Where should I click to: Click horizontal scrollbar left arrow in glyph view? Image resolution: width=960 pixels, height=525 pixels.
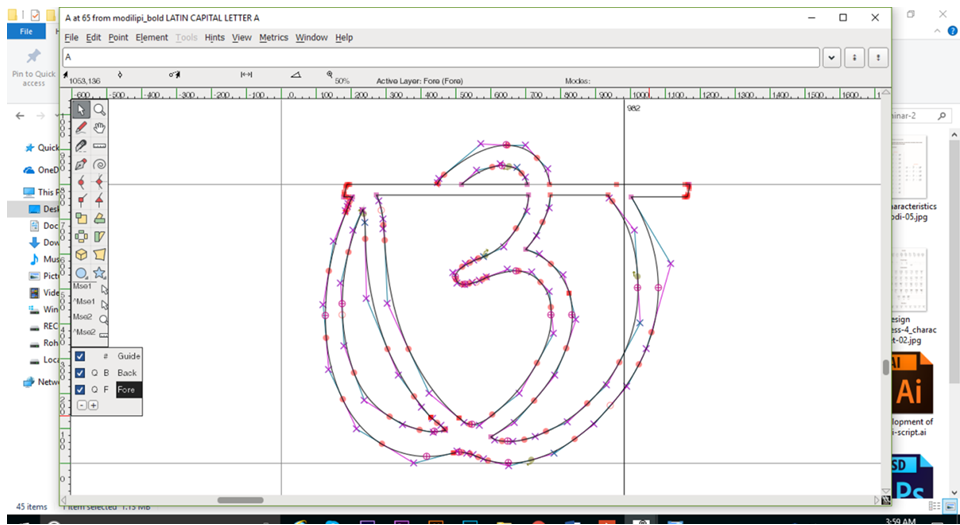(x=65, y=501)
